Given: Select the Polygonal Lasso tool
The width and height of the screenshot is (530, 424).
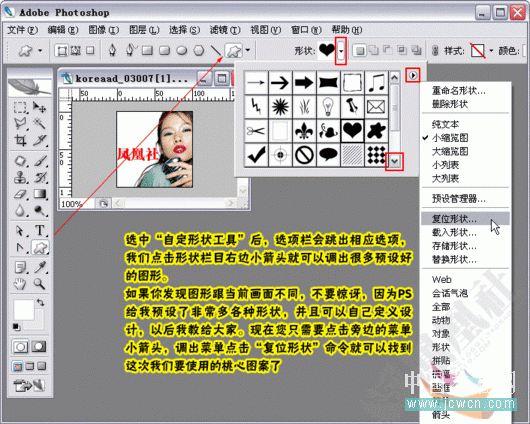Looking at the screenshot, I should click(x=20, y=123).
